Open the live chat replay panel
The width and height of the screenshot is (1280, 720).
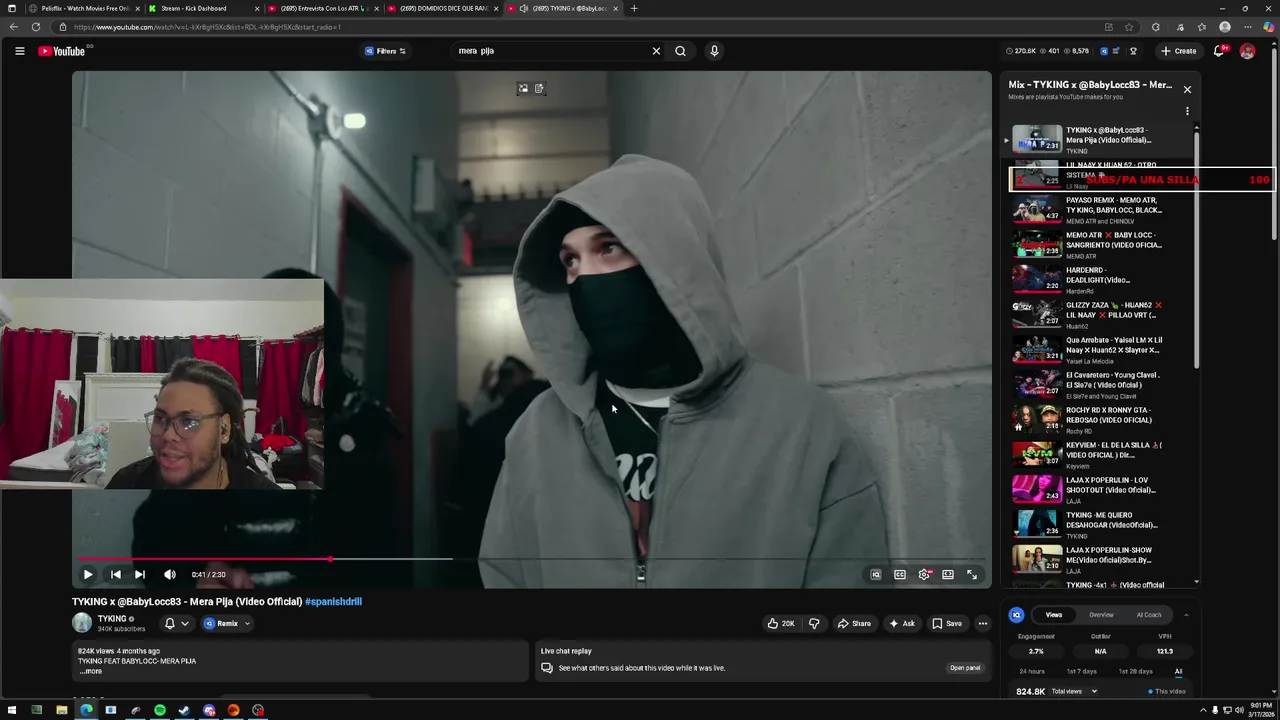tap(964, 668)
